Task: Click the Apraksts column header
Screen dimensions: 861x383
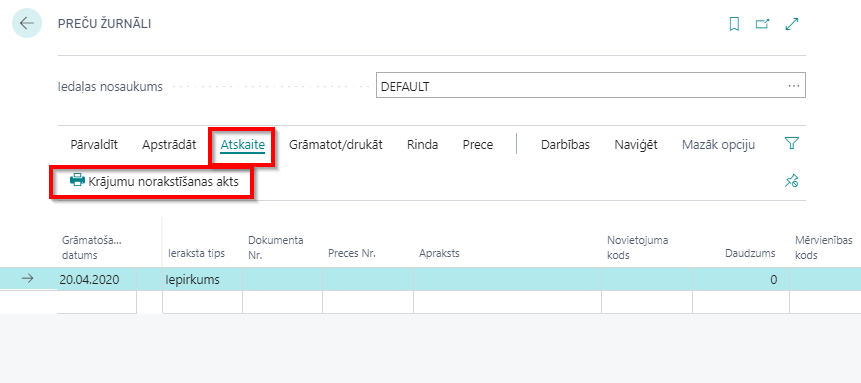Action: pos(439,253)
